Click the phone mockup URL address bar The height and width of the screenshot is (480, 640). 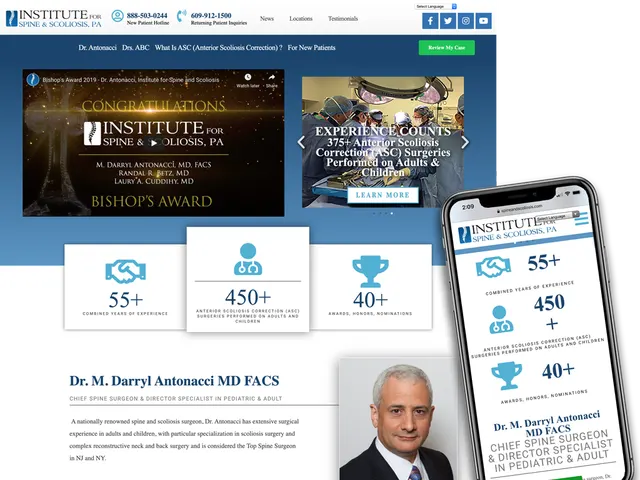pos(519,208)
